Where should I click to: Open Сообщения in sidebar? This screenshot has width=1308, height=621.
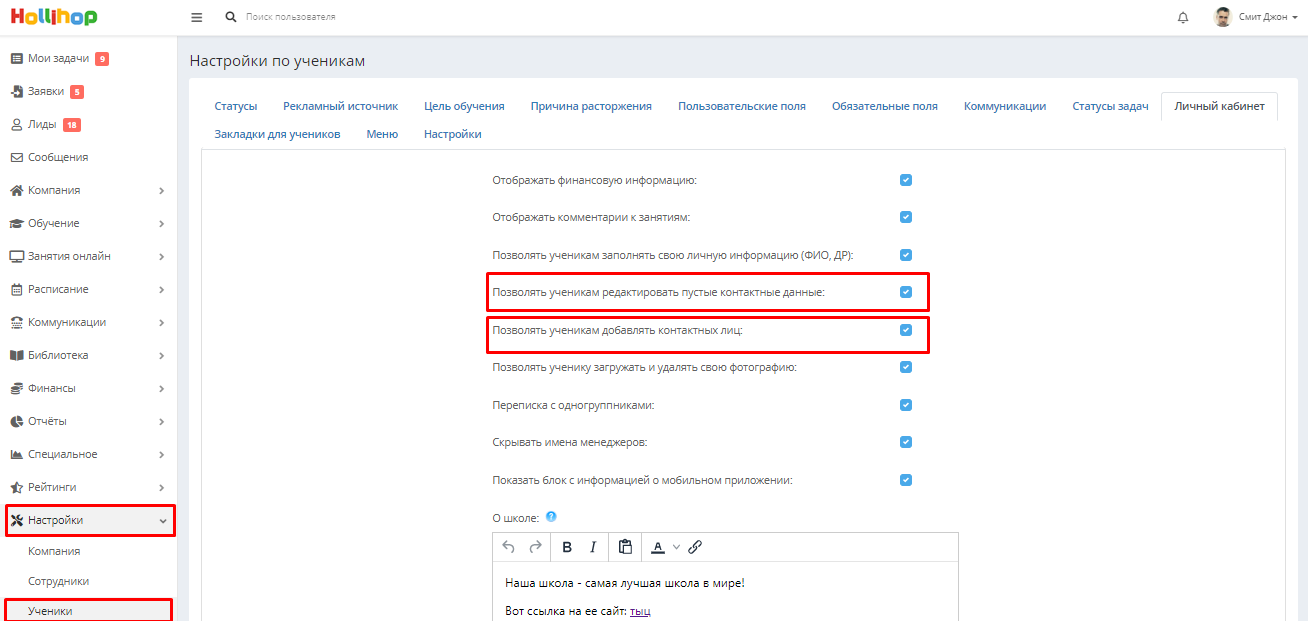(58, 158)
